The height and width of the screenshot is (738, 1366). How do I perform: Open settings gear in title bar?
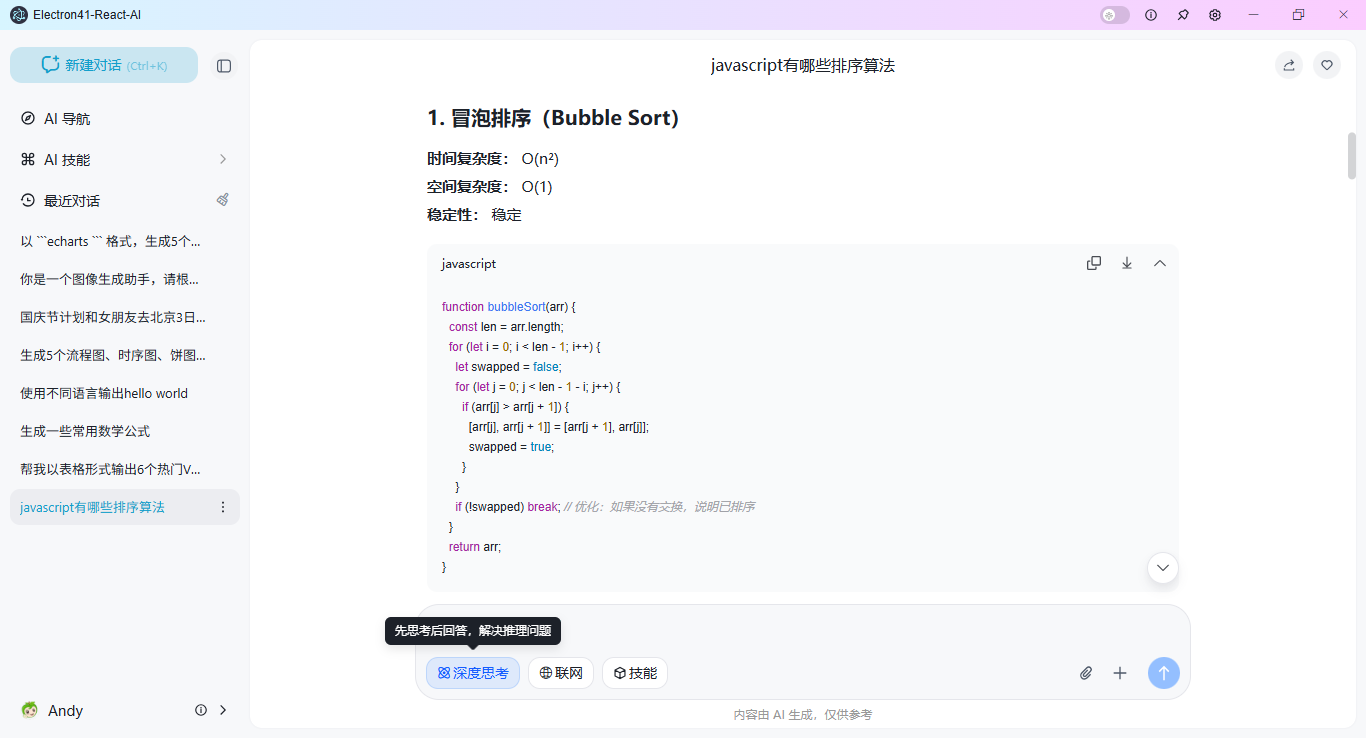1215,15
